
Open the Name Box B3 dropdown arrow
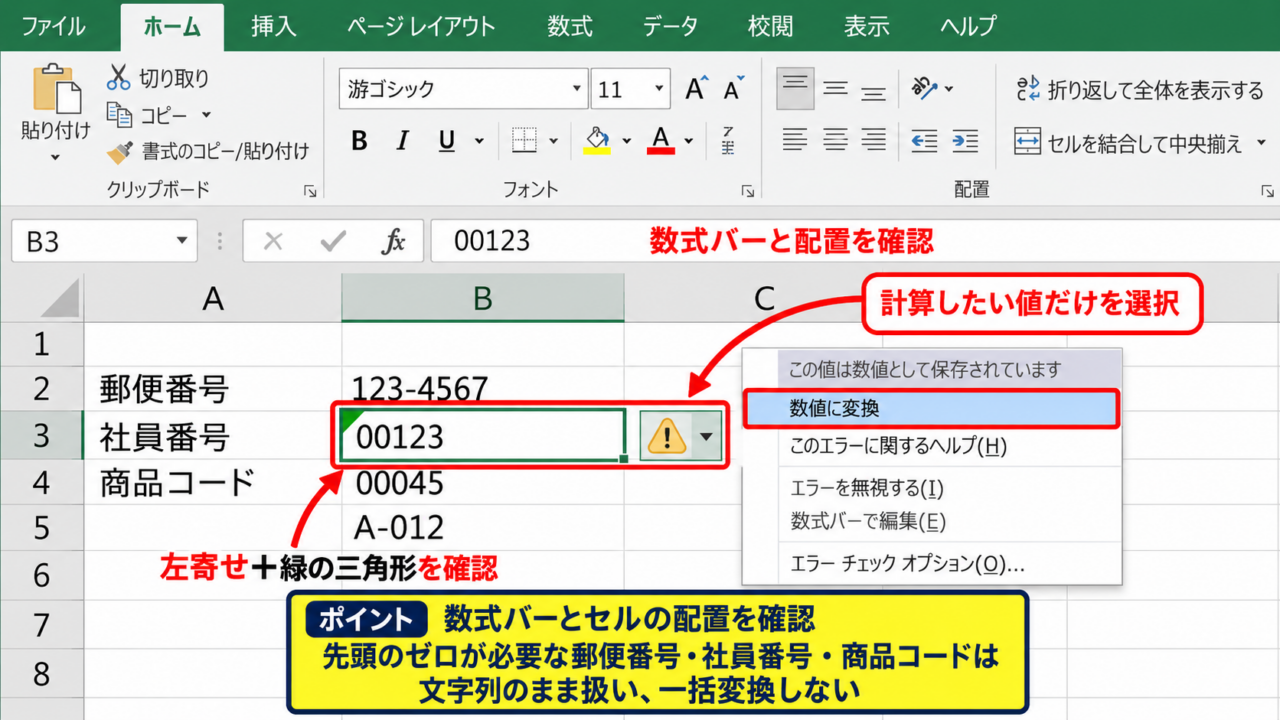click(x=181, y=241)
